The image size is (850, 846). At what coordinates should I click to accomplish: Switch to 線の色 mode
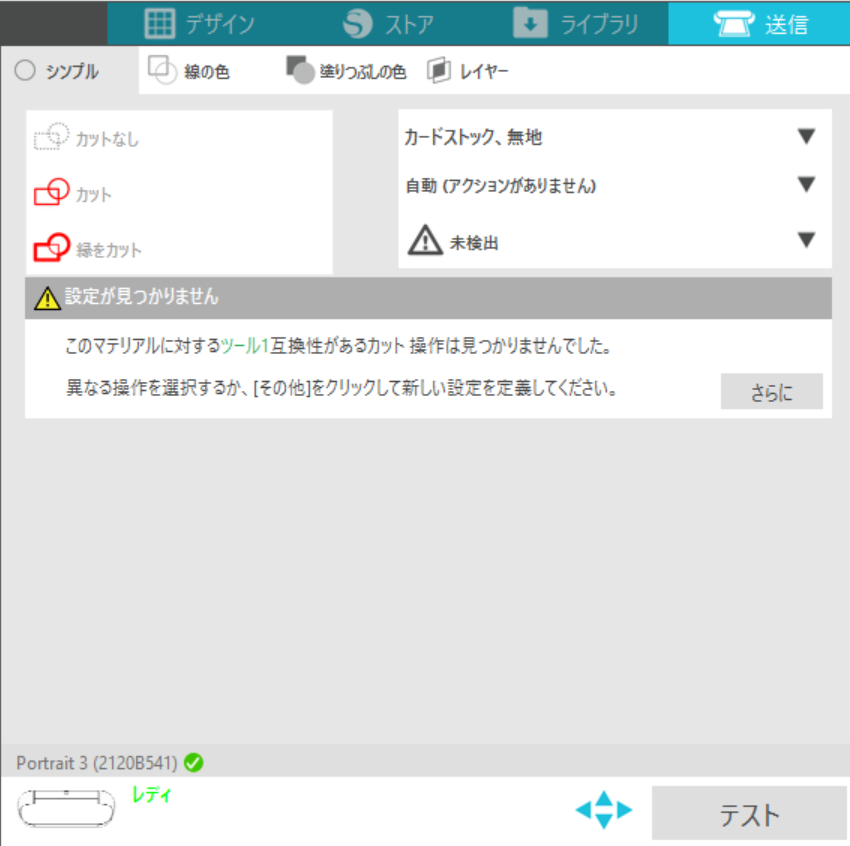[189, 70]
